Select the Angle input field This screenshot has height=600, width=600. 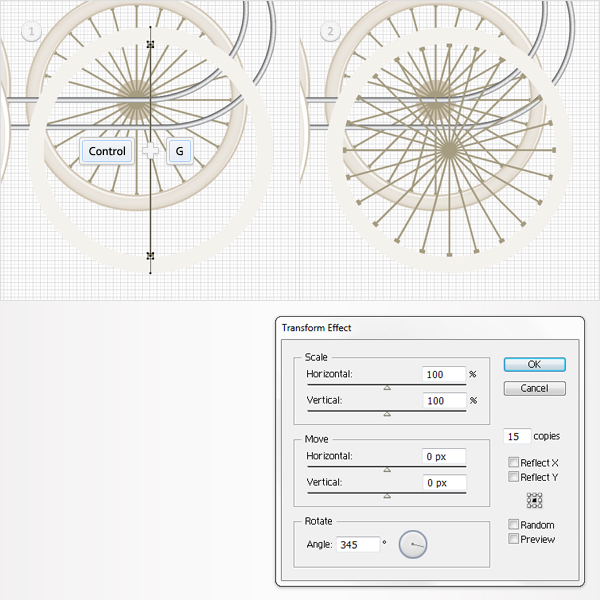pos(358,545)
